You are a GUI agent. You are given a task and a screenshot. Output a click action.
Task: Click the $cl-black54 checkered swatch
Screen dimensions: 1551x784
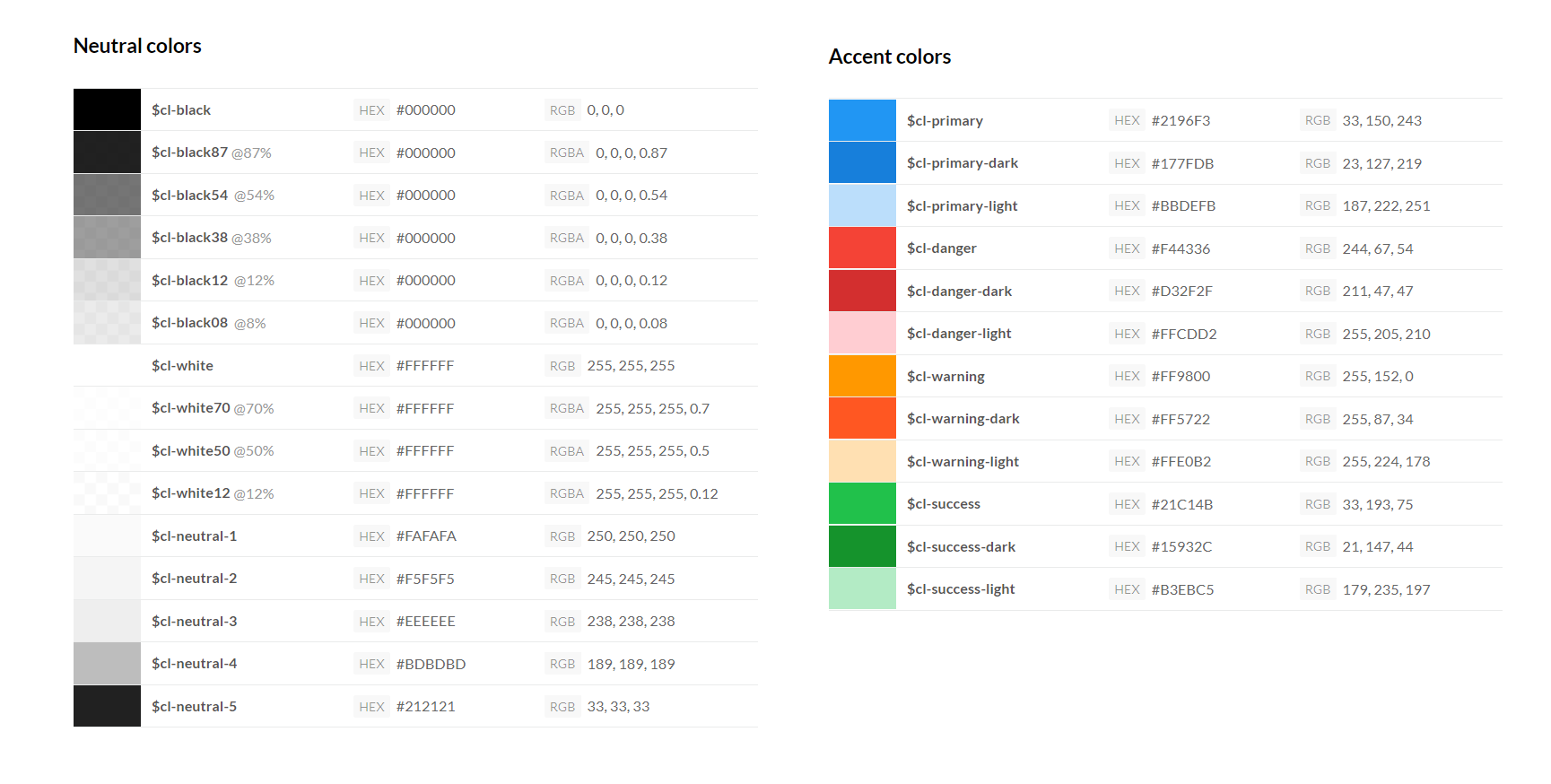[107, 195]
